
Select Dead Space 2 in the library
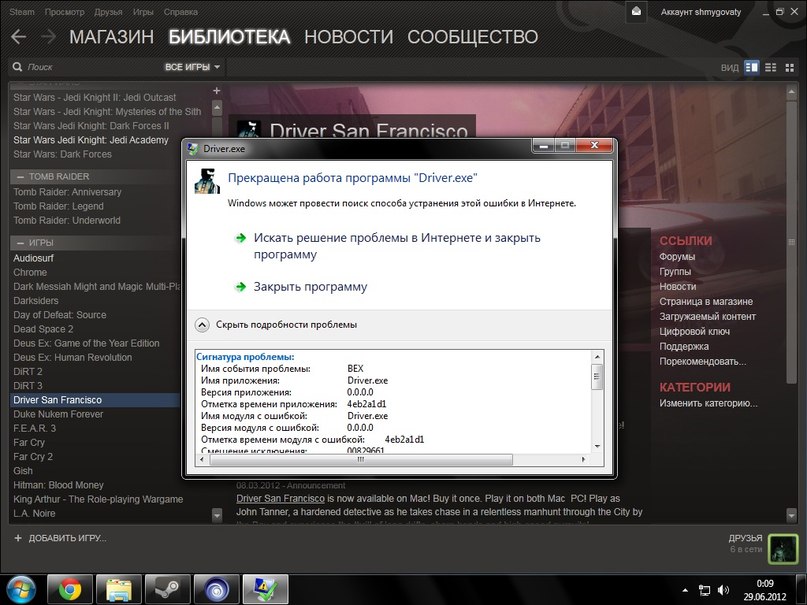tap(43, 329)
